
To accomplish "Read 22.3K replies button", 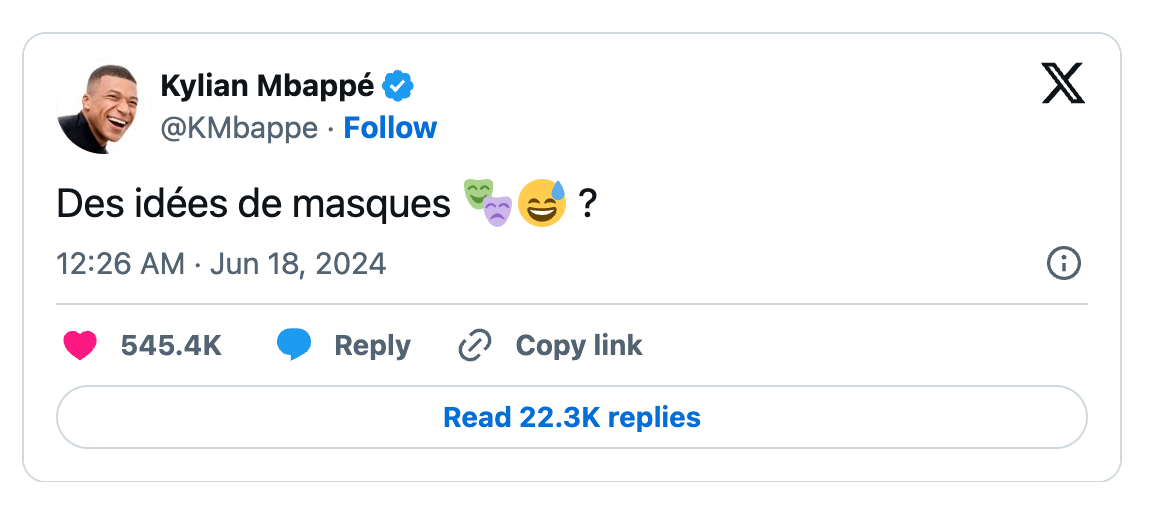I will click(x=571, y=417).
